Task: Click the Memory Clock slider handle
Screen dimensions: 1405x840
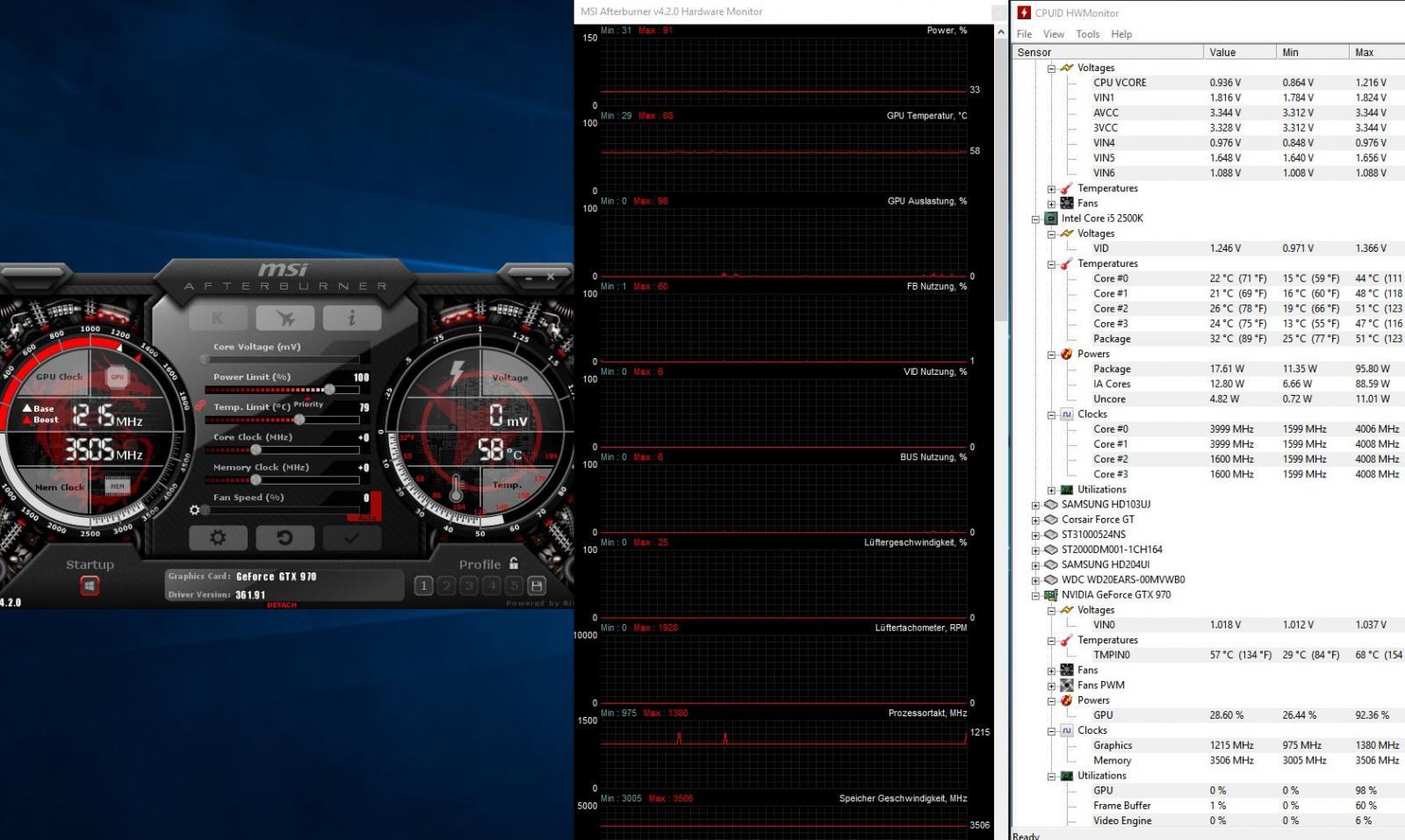Action: pos(256,479)
